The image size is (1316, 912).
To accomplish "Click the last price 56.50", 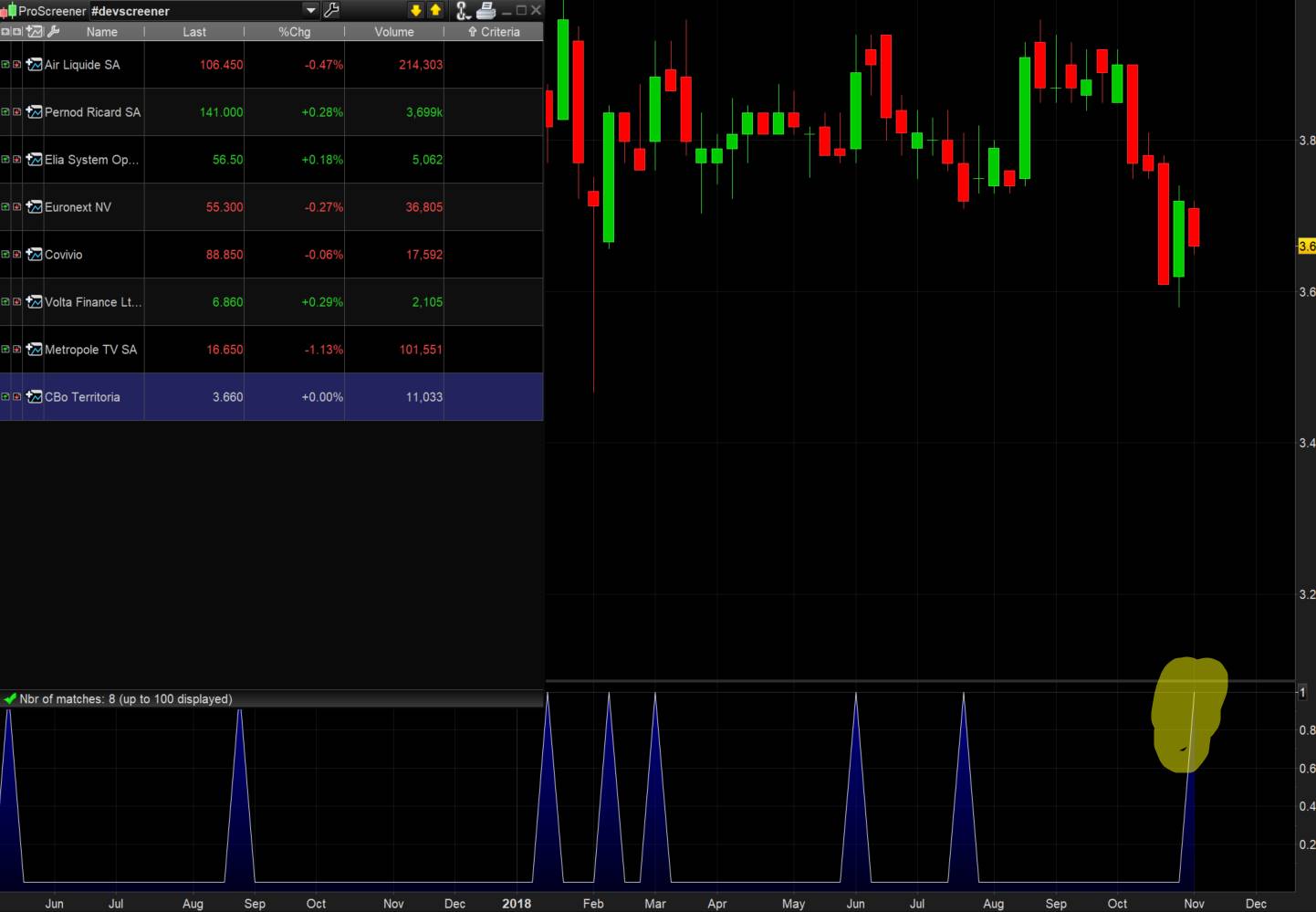I will pos(228,160).
